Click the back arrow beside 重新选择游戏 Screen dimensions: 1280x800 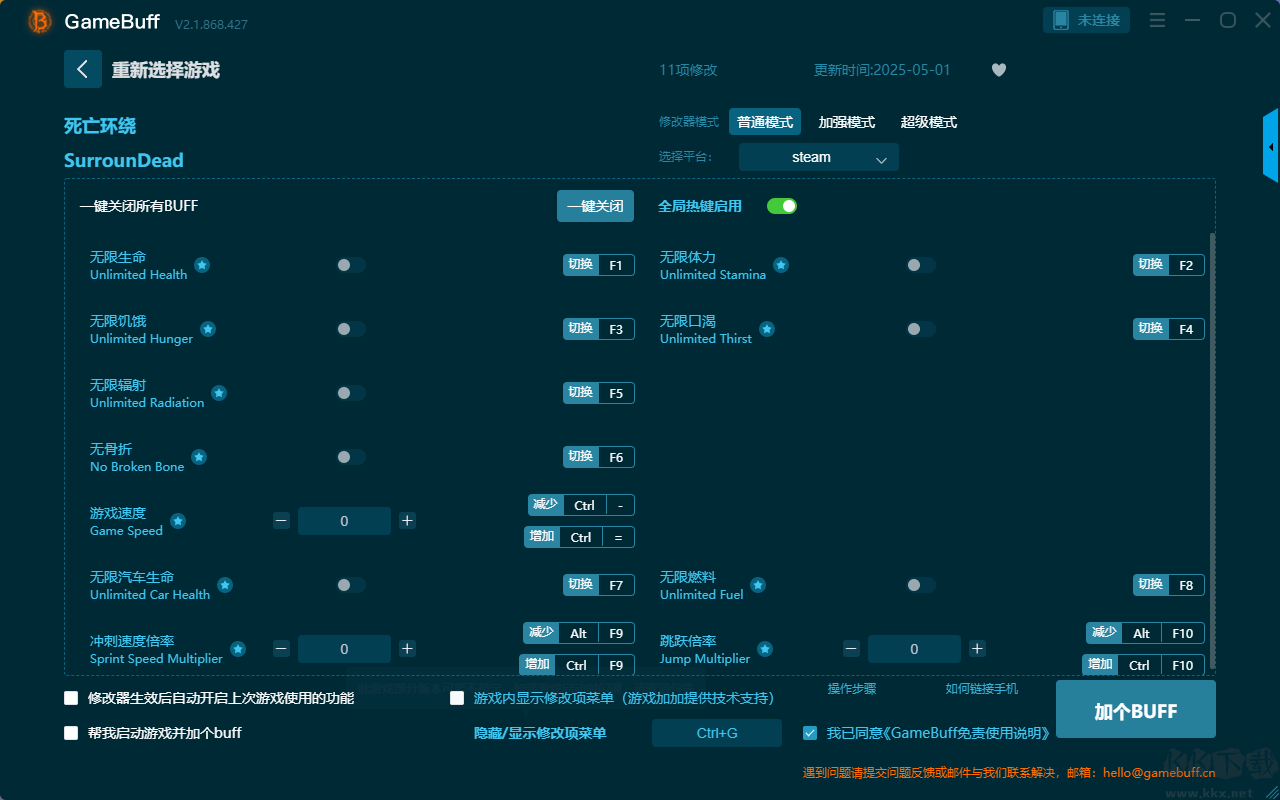pos(83,69)
